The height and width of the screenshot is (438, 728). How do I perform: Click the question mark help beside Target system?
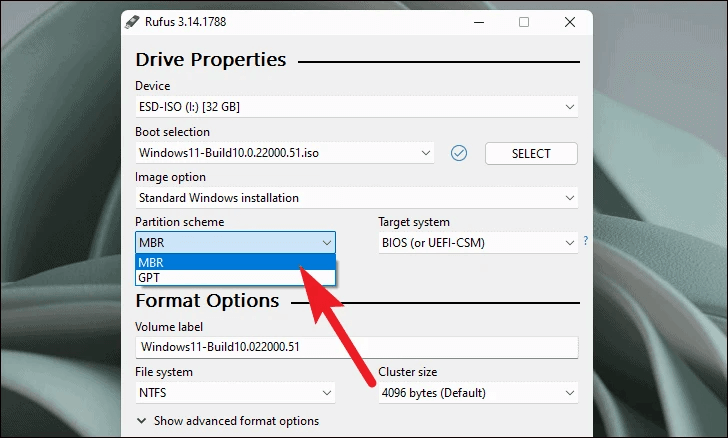point(585,242)
